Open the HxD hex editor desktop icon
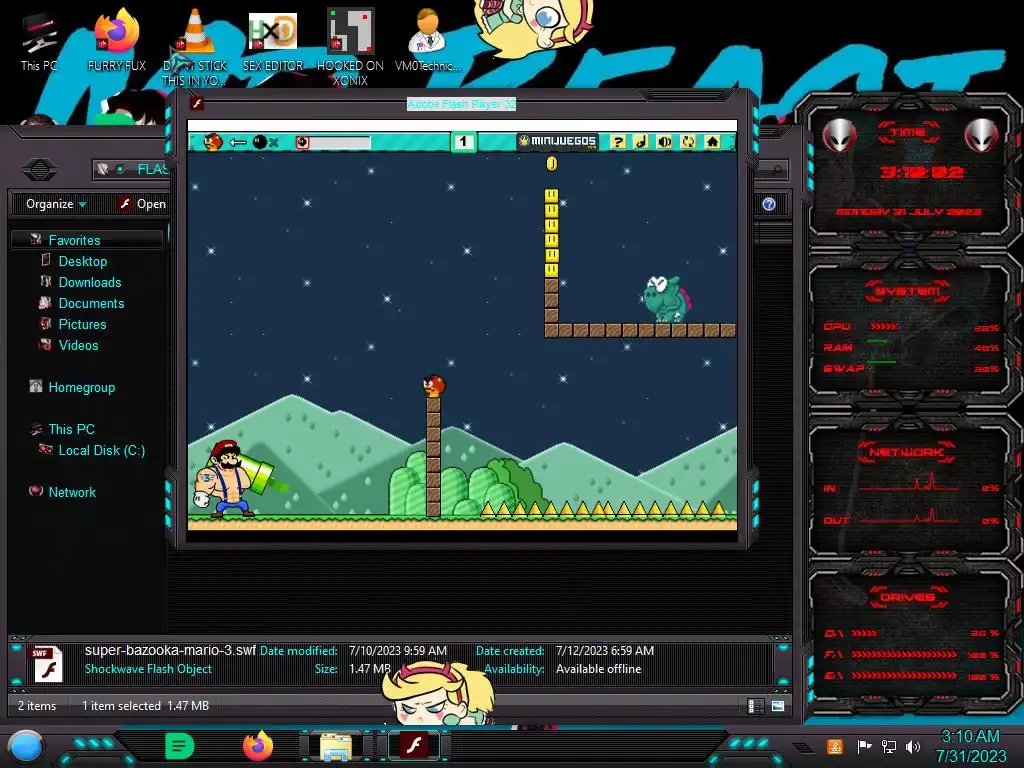 click(273, 40)
